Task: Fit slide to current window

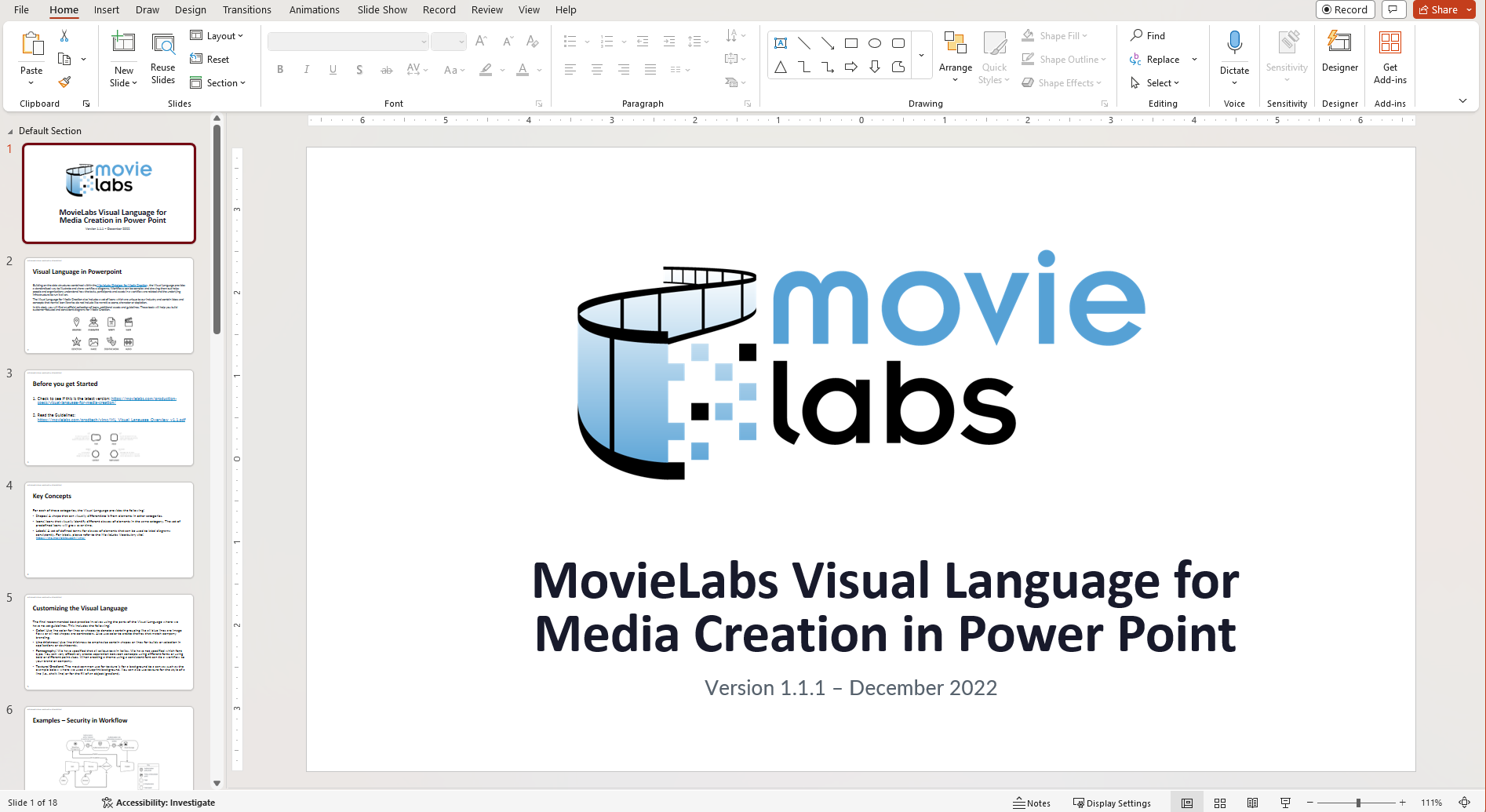Action: [x=1464, y=803]
